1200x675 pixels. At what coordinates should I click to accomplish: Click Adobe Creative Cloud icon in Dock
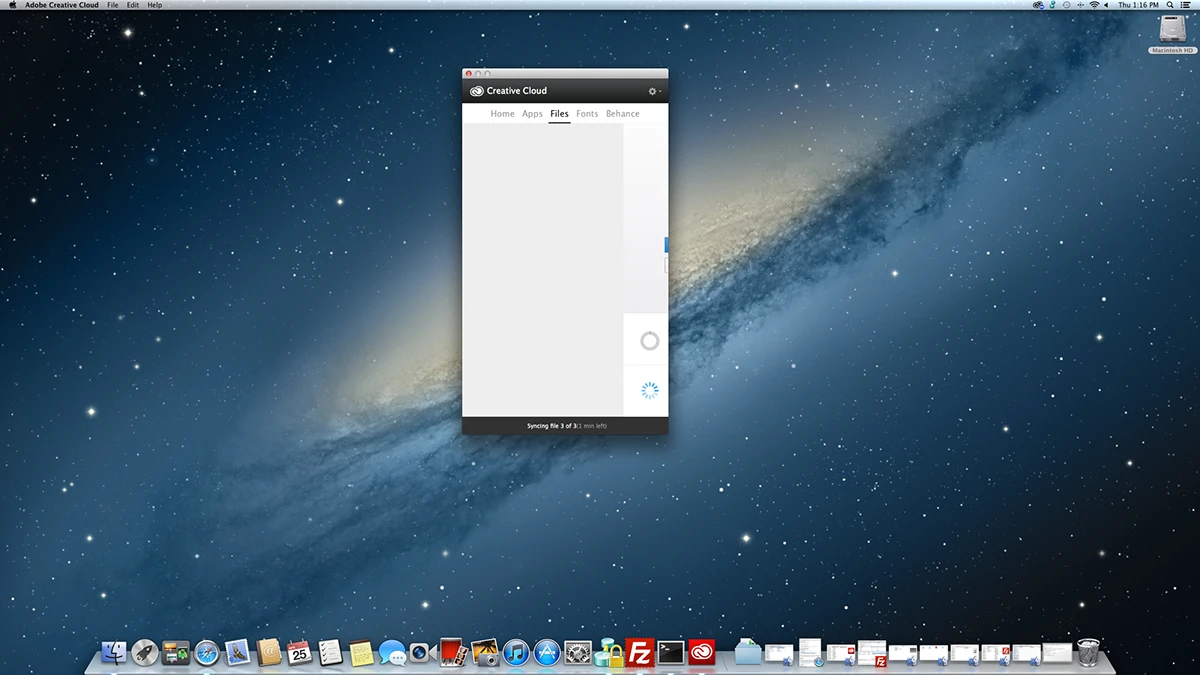pos(702,652)
